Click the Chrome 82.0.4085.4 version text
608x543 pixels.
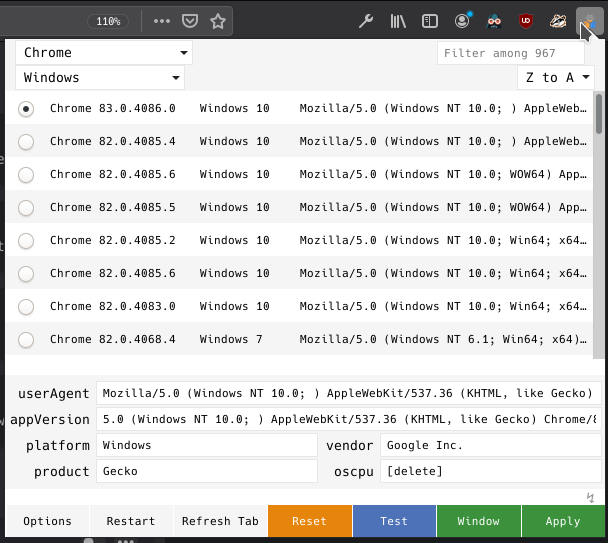(112, 142)
